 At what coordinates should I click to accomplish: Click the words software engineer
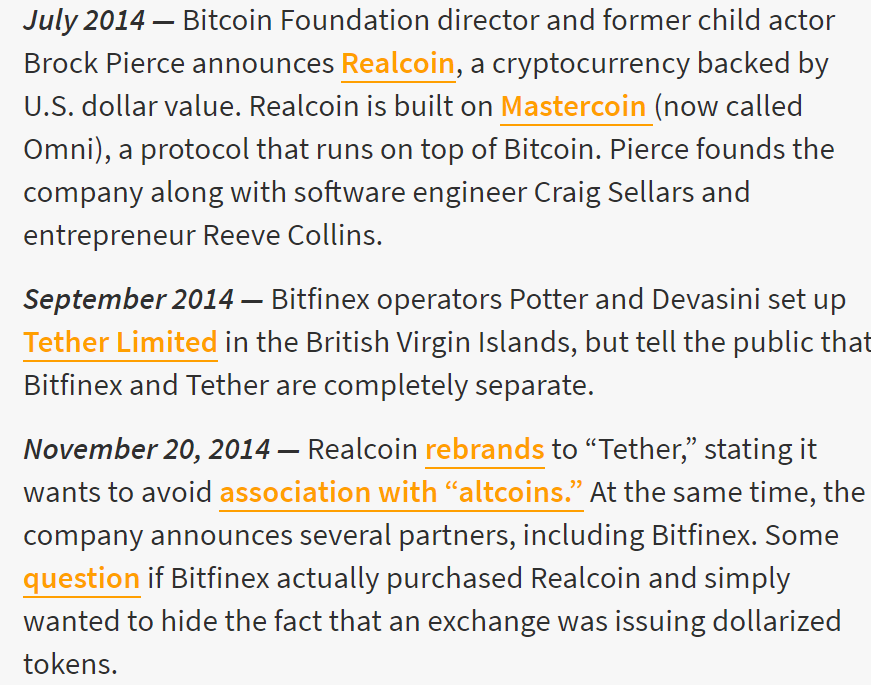[x=410, y=193]
